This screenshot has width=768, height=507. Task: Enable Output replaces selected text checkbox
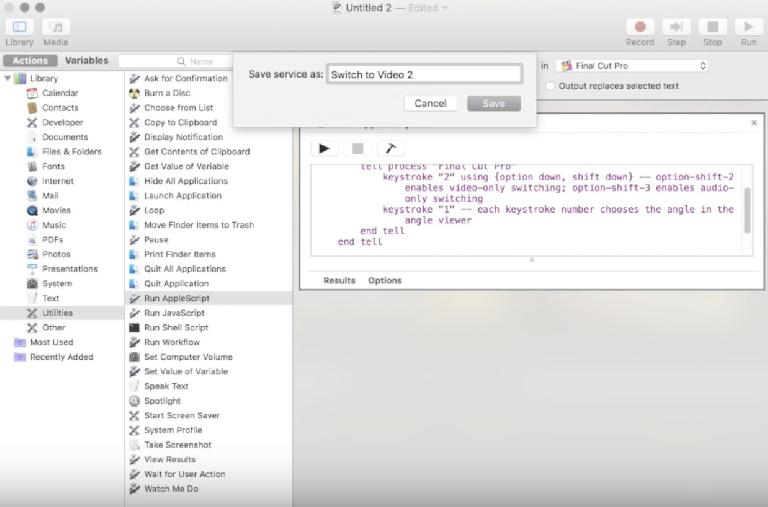(x=551, y=86)
